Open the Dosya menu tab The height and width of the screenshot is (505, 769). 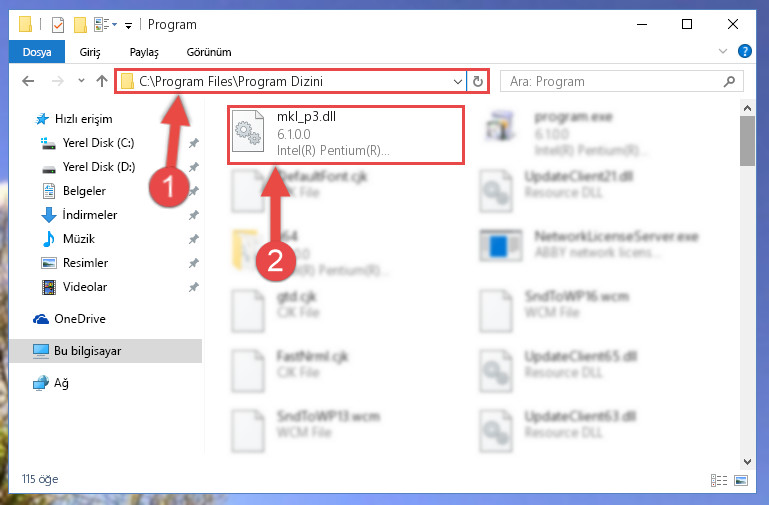[x=37, y=52]
